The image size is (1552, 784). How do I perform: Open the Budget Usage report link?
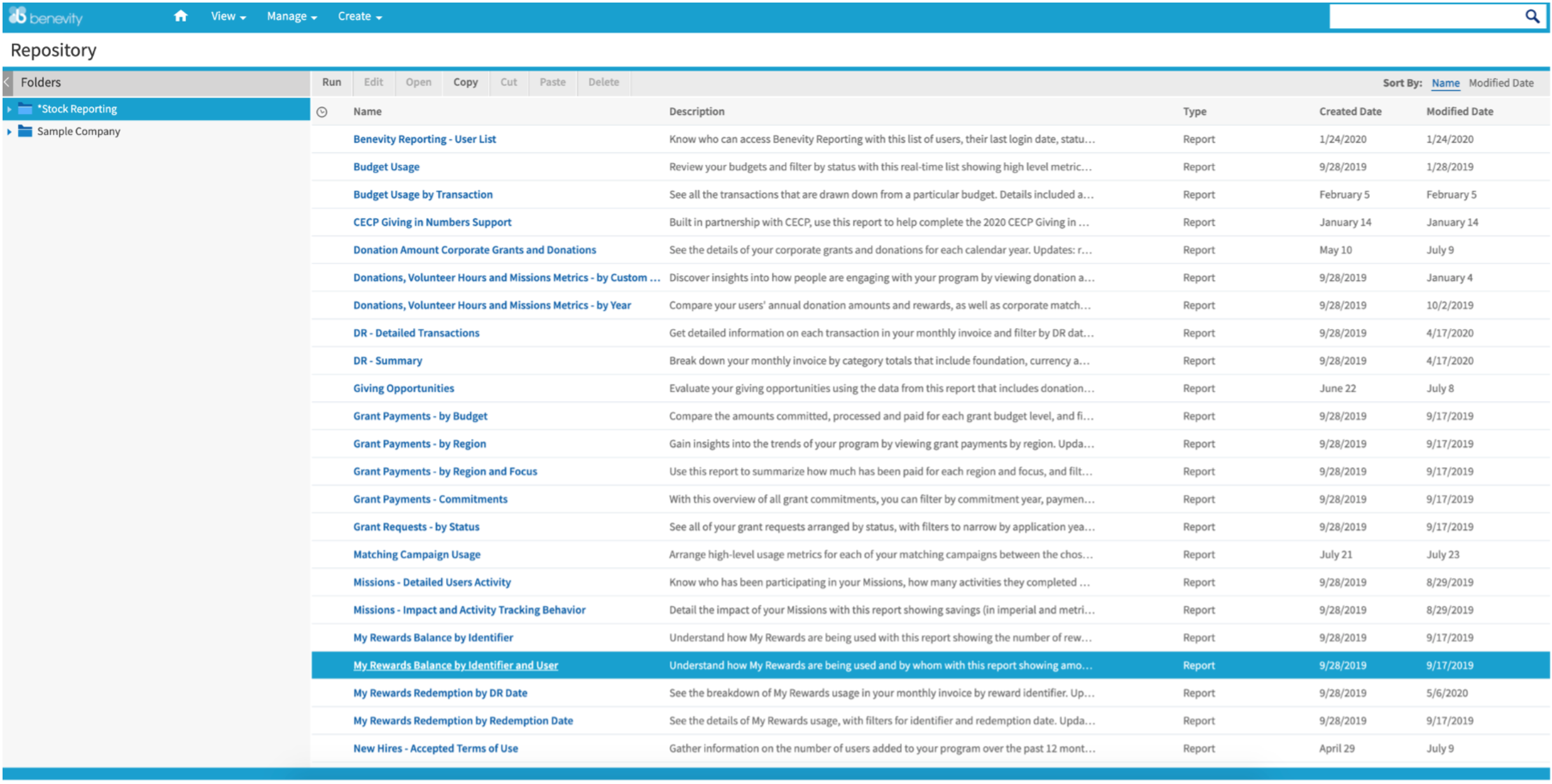point(386,167)
